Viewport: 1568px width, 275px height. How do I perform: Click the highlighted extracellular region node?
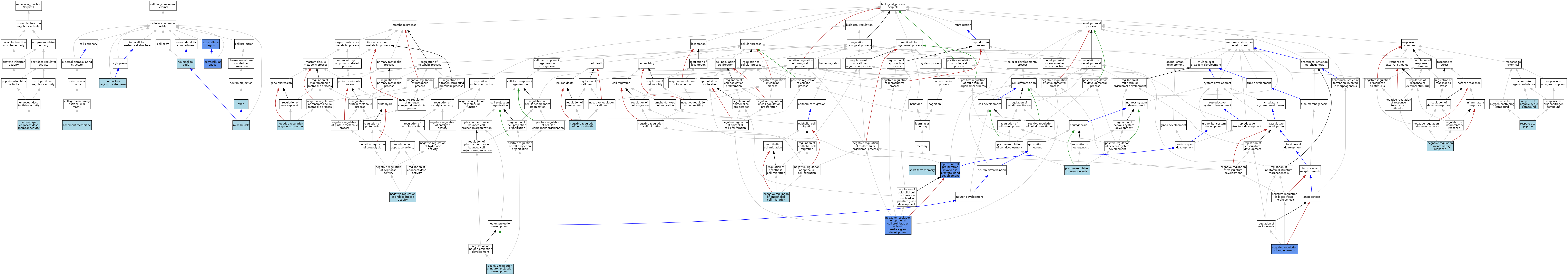click(x=211, y=44)
